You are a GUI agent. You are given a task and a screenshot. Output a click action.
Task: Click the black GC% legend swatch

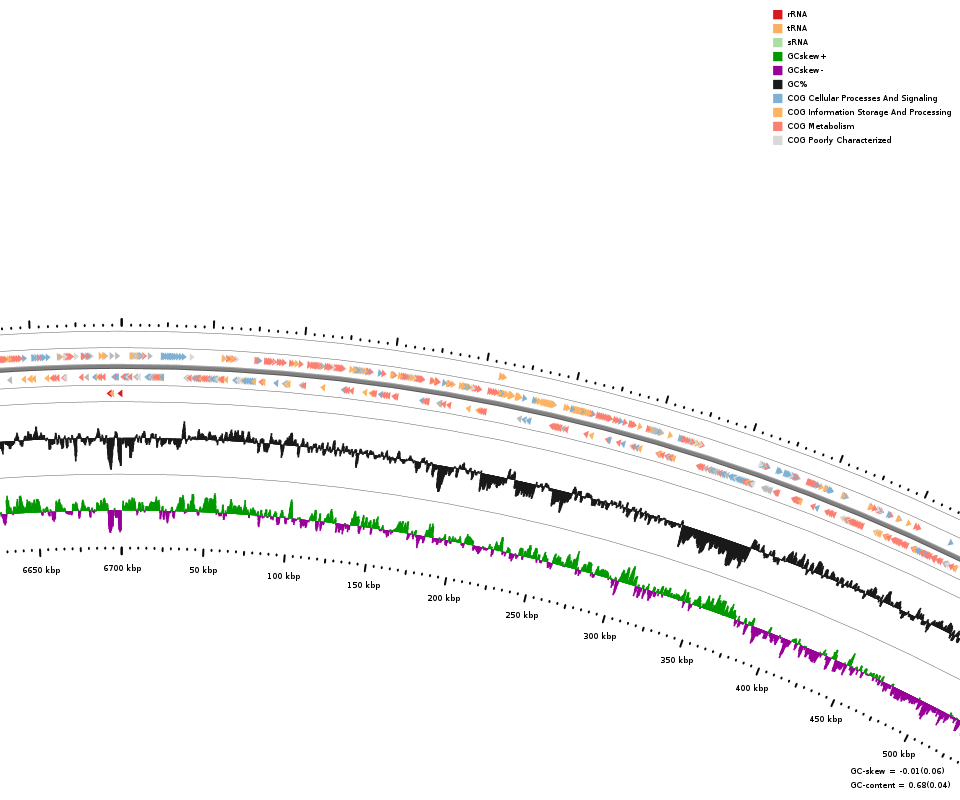coord(777,84)
